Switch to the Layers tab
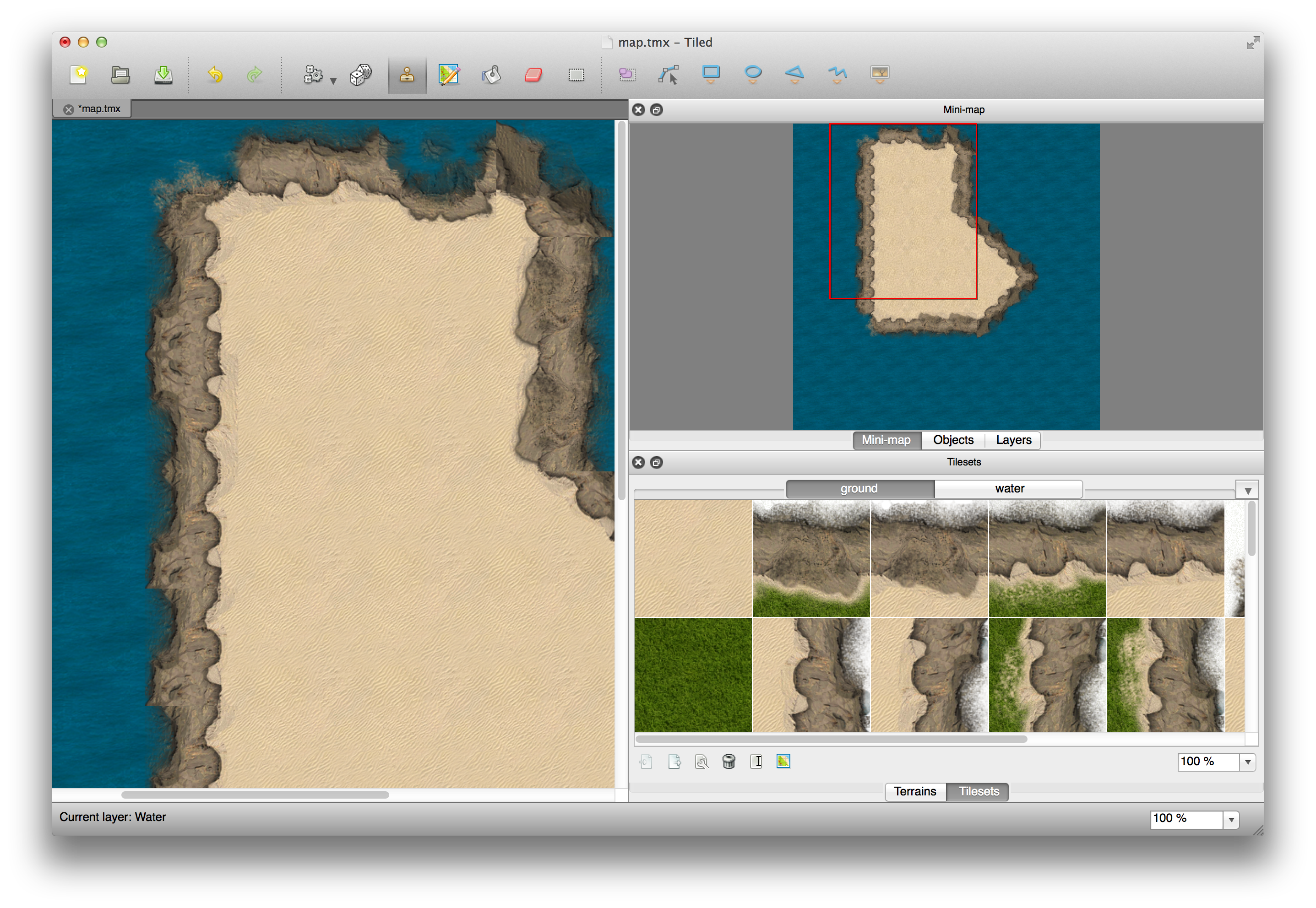Viewport: 1316px width, 908px height. click(x=1013, y=440)
